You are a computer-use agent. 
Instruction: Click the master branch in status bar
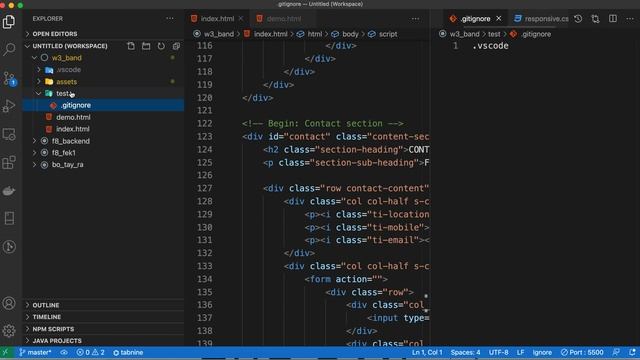36,352
